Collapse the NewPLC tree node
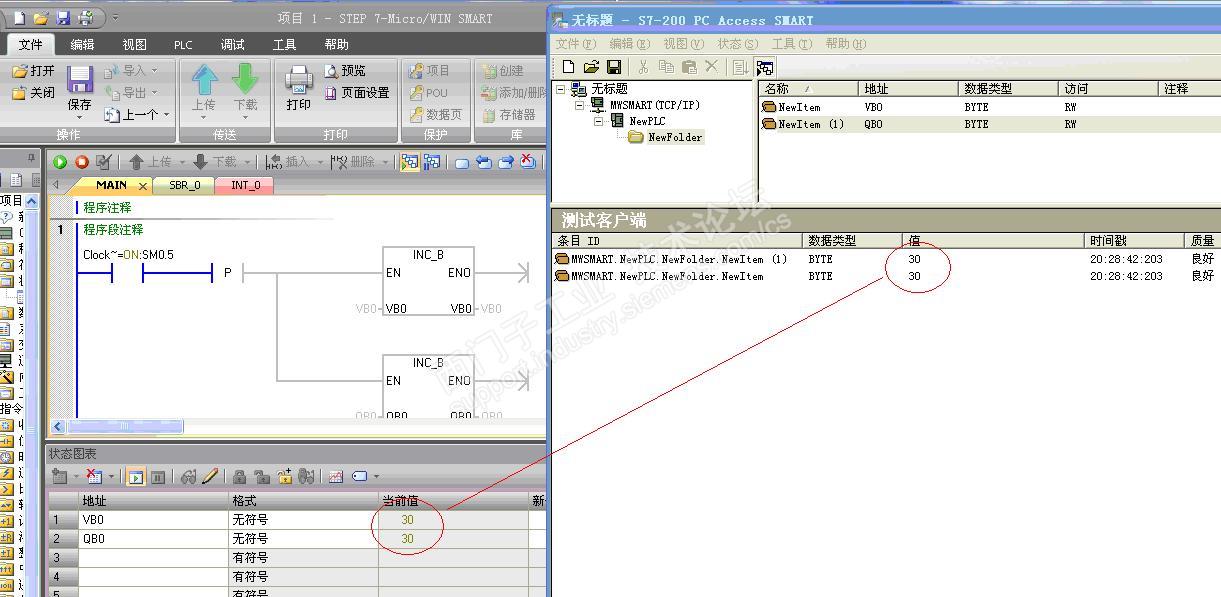1221x597 pixels. click(x=600, y=121)
